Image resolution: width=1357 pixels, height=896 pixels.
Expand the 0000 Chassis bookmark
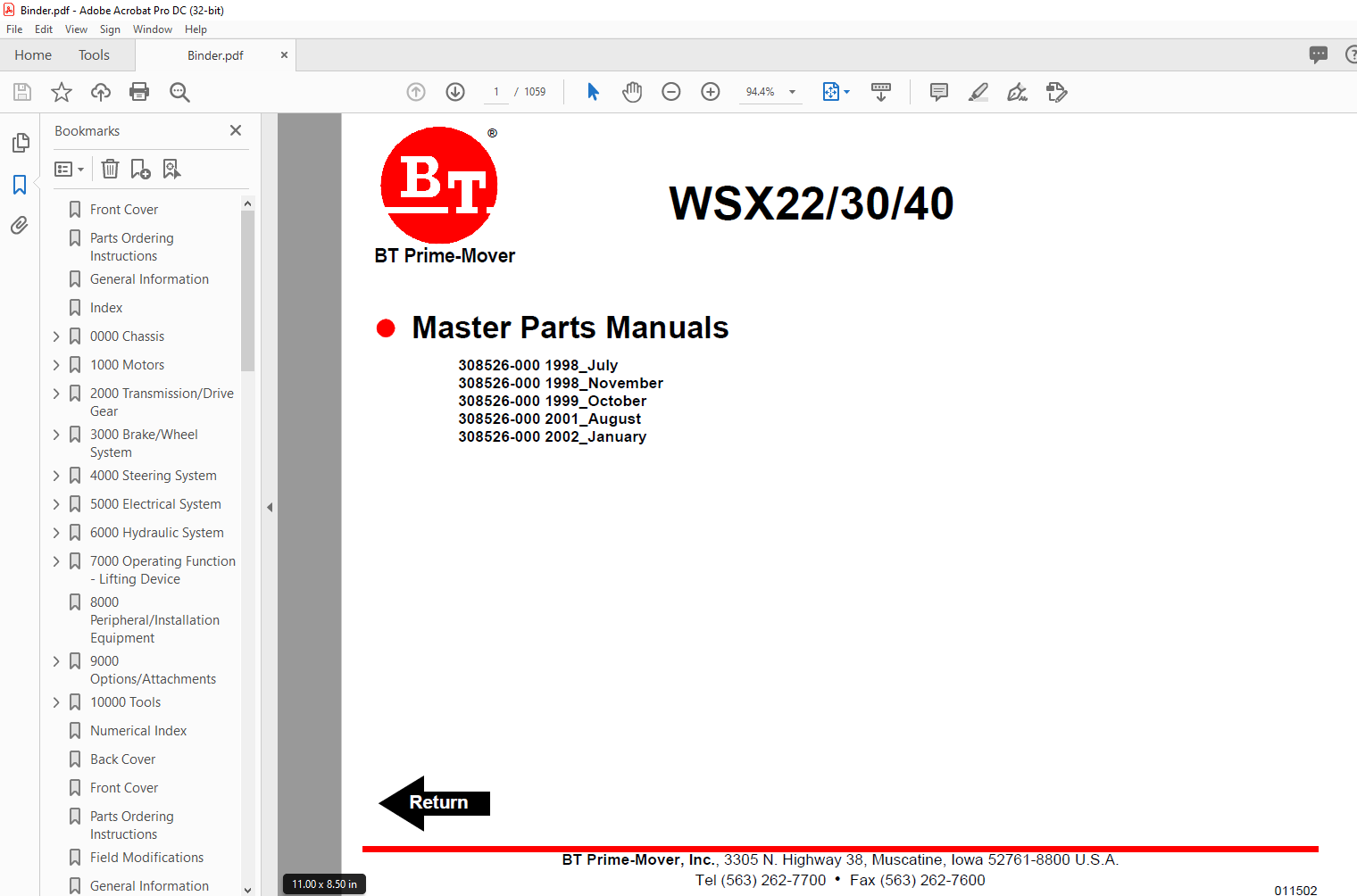(x=56, y=336)
